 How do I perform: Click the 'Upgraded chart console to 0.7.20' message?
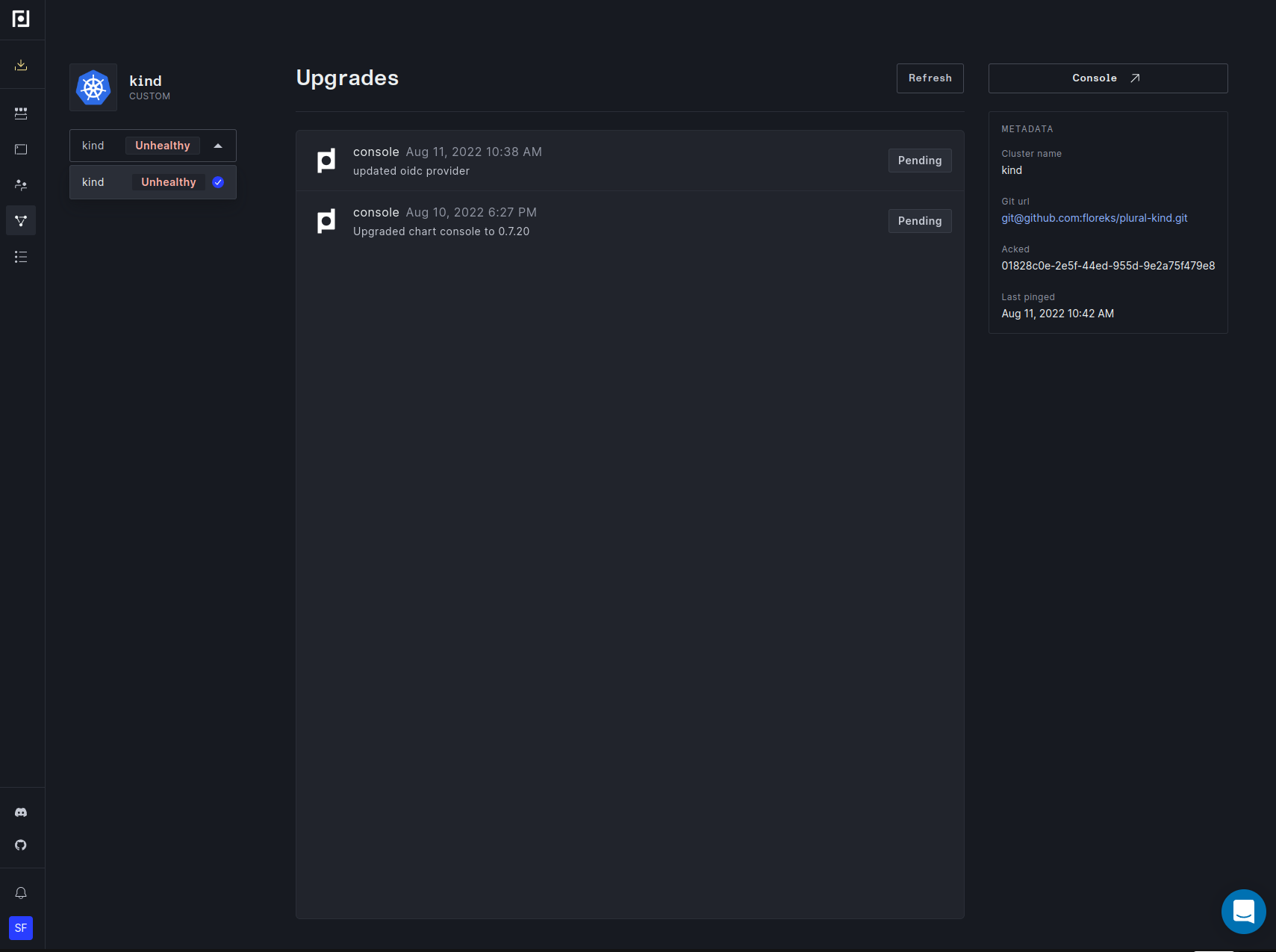pyautogui.click(x=441, y=231)
